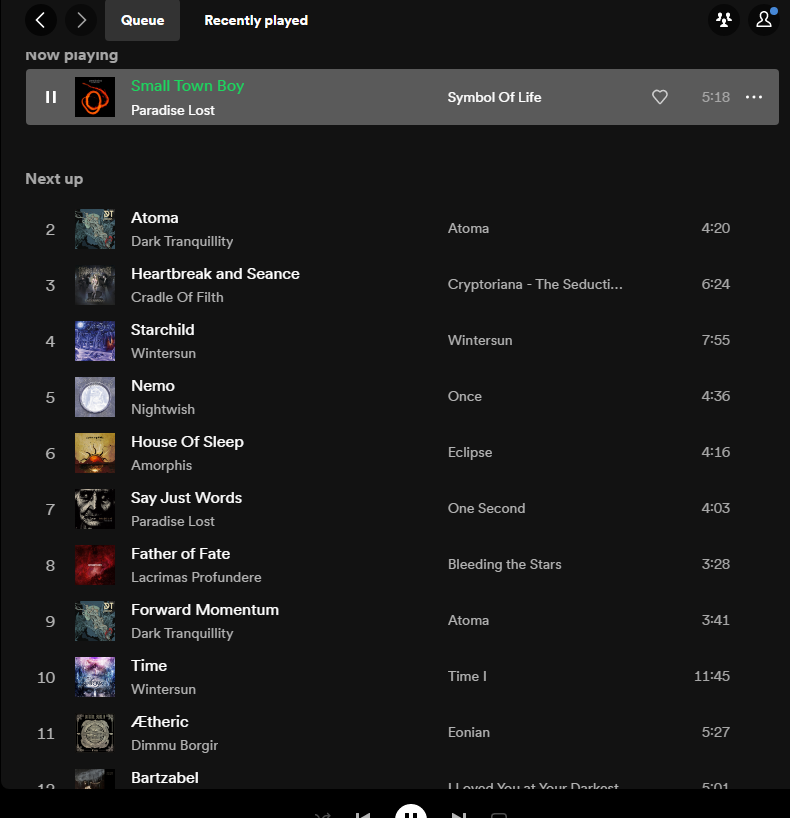Skip to the previous track

tap(363, 815)
